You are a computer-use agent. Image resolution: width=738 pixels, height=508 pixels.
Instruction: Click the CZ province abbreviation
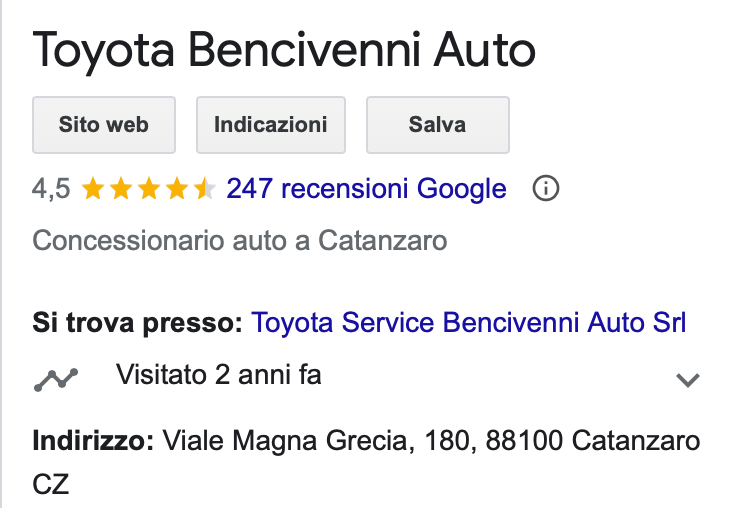(51, 485)
